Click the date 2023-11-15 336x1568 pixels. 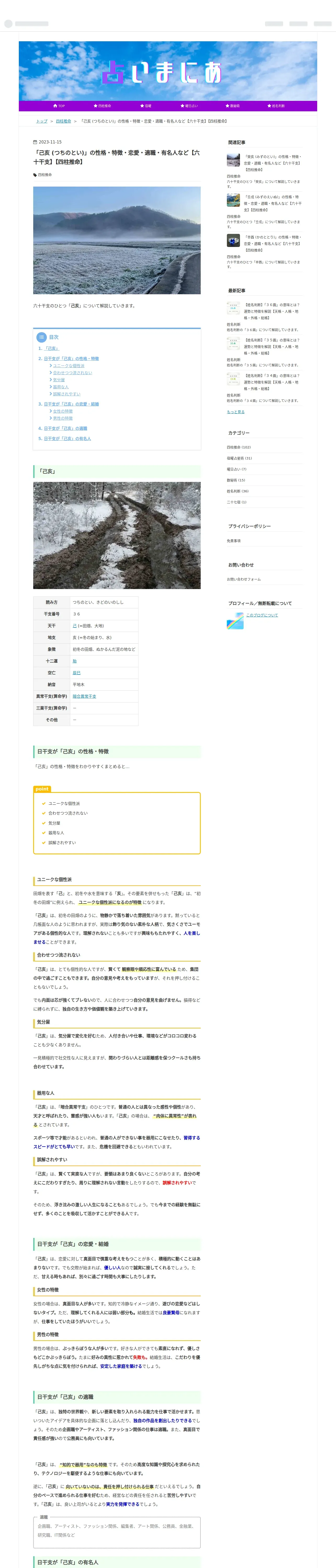click(x=49, y=142)
